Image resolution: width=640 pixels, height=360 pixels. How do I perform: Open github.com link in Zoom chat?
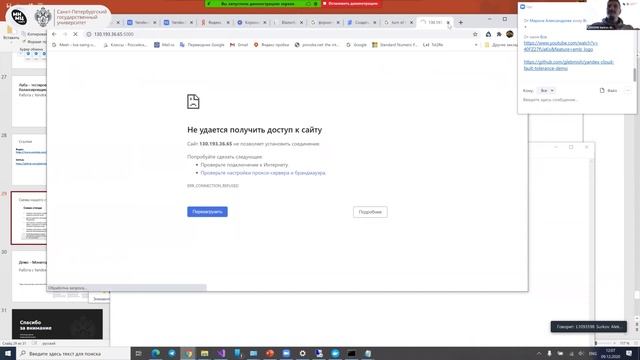[569, 65]
